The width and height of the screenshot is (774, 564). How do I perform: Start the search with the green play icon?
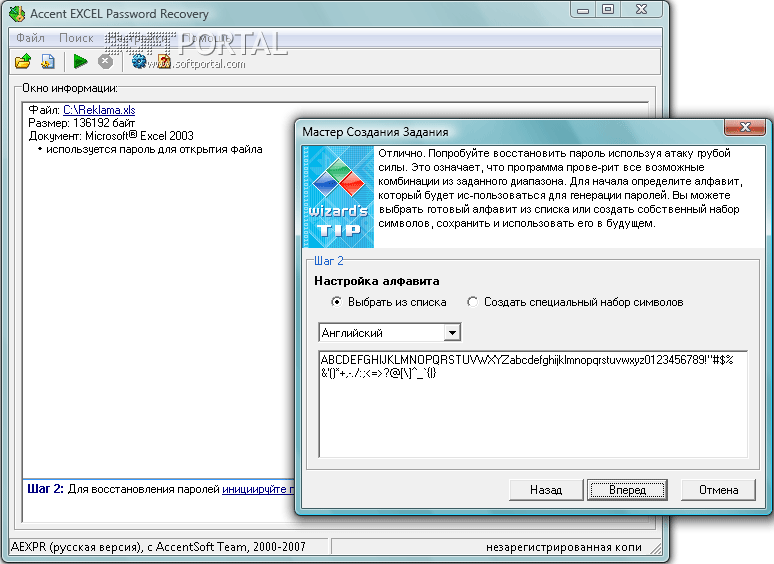click(79, 61)
